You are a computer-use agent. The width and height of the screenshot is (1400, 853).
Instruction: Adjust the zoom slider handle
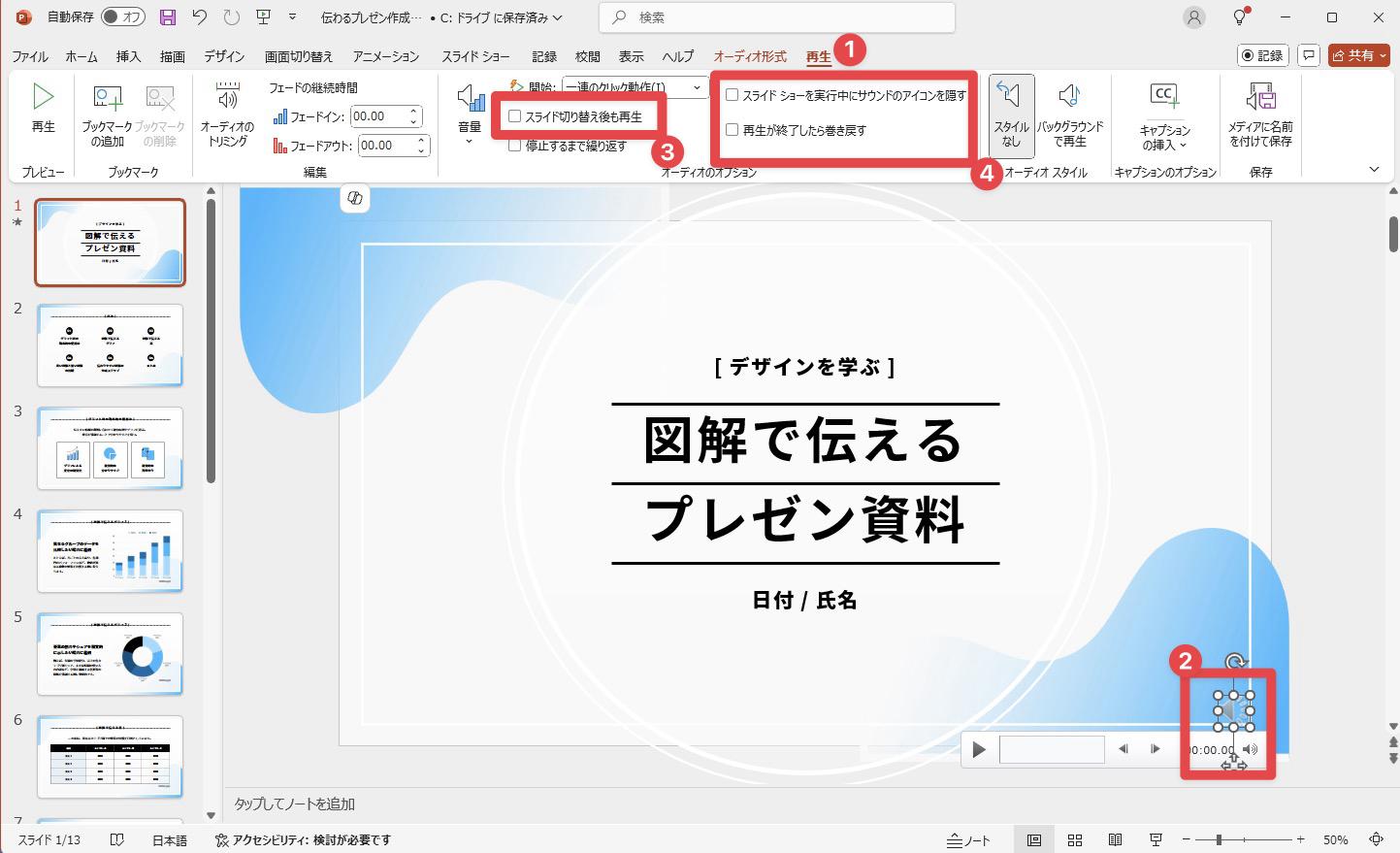click(1219, 839)
